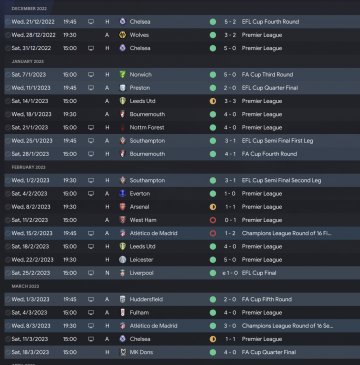Open EFL Cup Final competition link
The height and width of the screenshot is (365, 360).
[259, 273]
